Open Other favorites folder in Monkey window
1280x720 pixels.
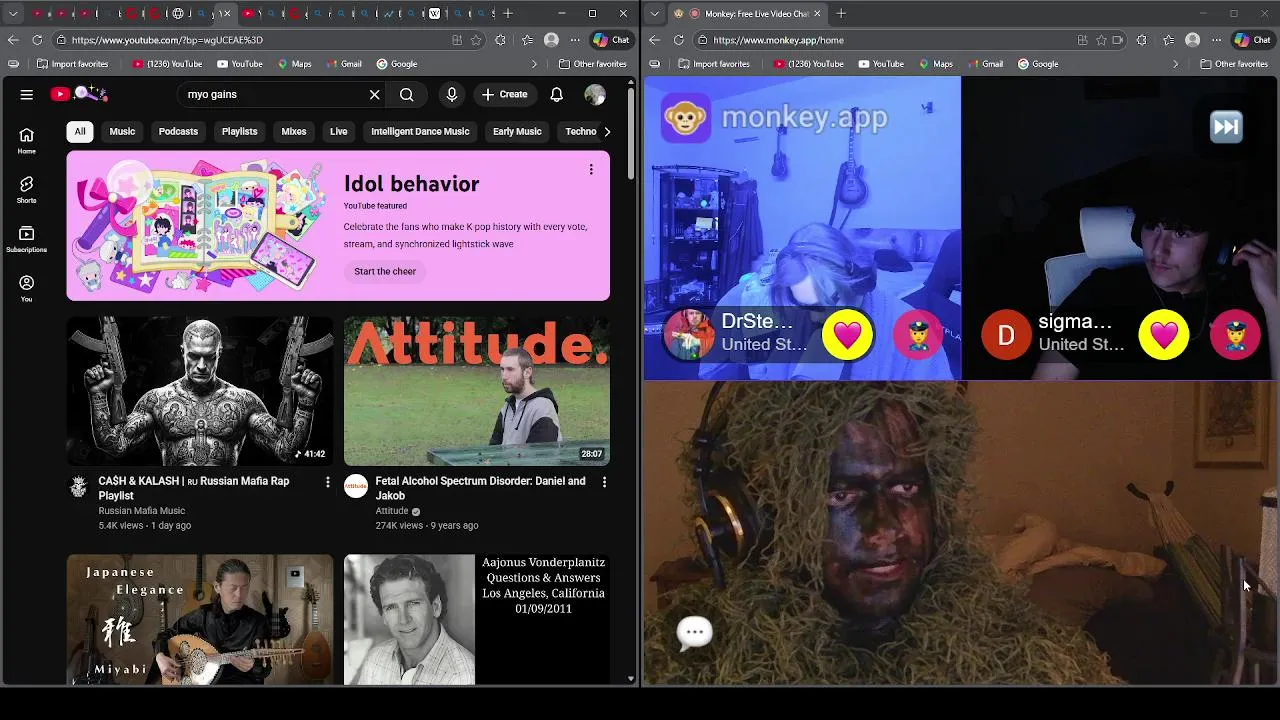[x=1234, y=64]
